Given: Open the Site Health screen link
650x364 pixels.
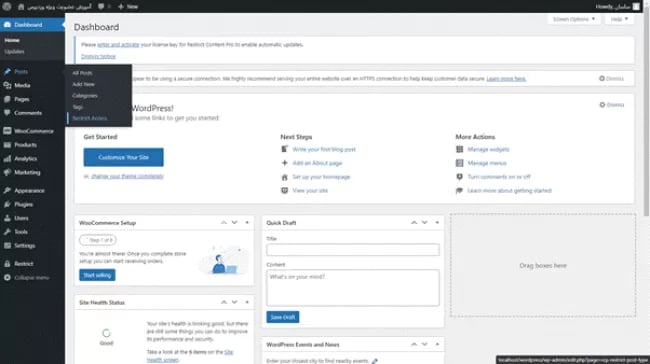Looking at the screenshot, I should pos(190,356).
